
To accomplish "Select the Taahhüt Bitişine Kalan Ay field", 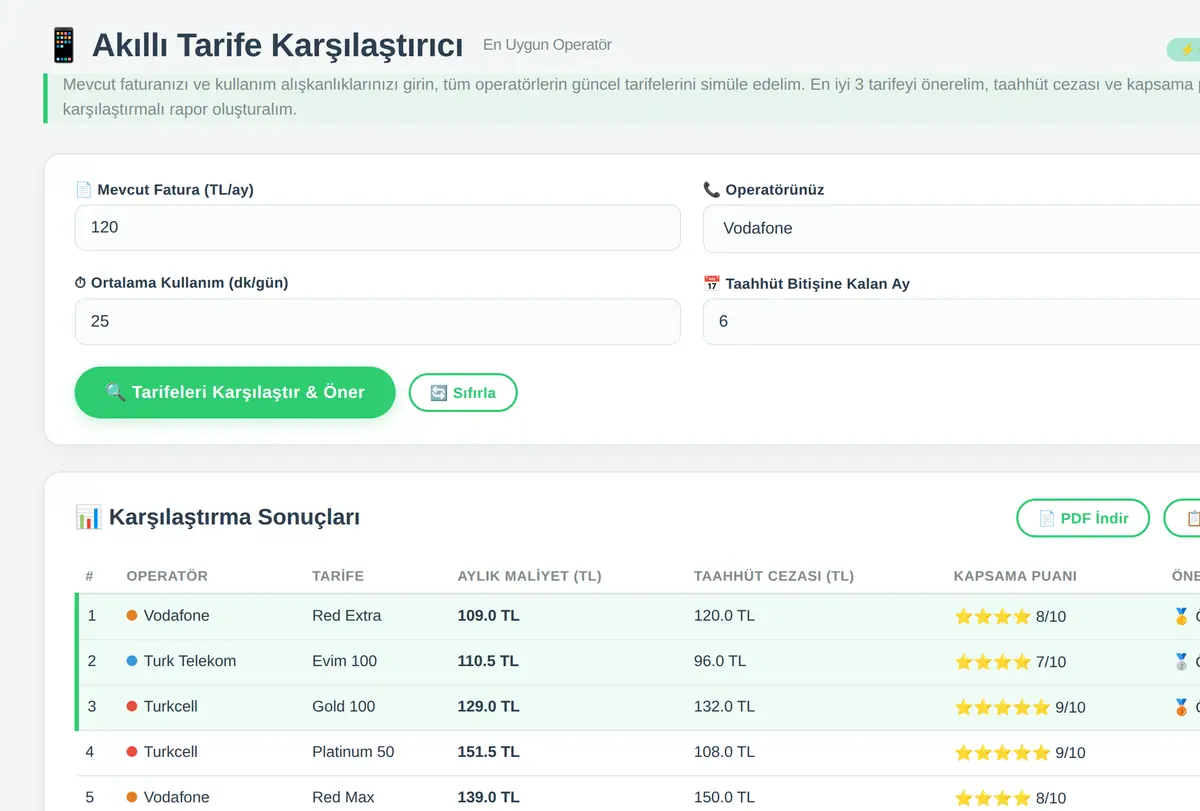I will 951,322.
